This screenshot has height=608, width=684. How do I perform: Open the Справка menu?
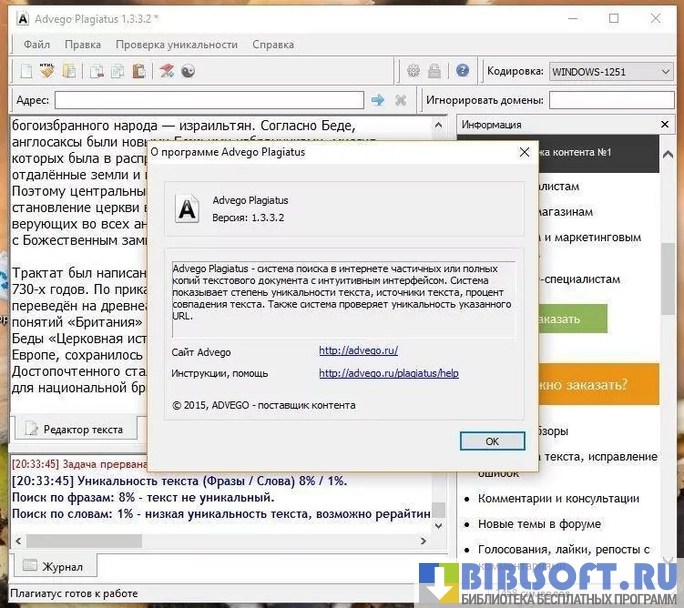point(273,44)
